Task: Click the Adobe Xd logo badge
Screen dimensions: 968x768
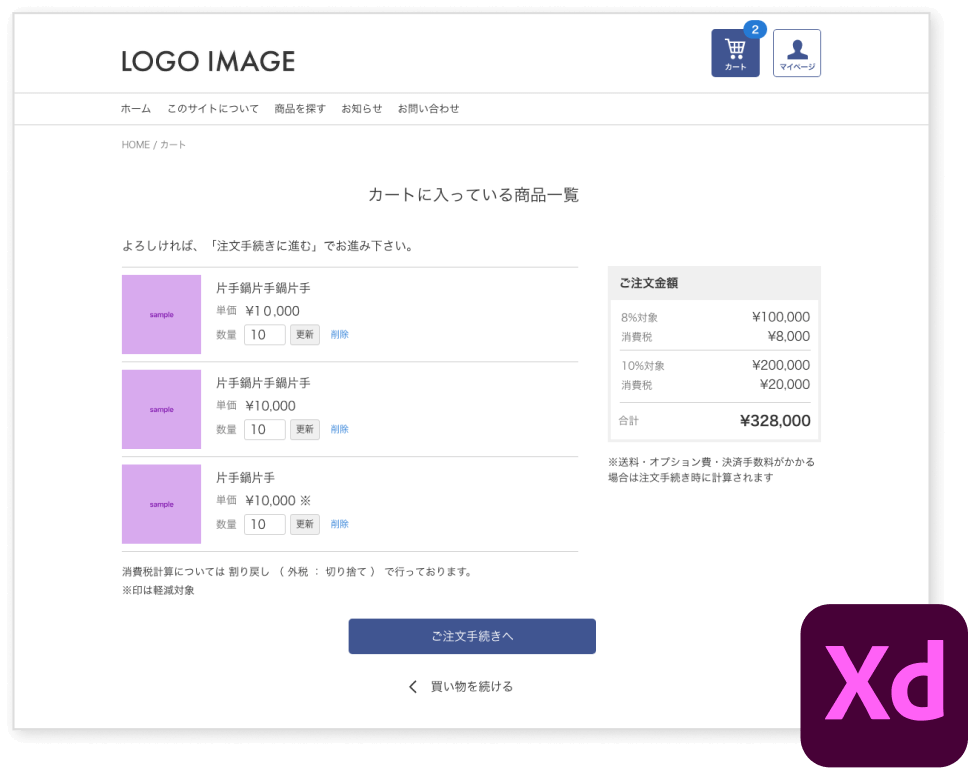Action: (884, 685)
